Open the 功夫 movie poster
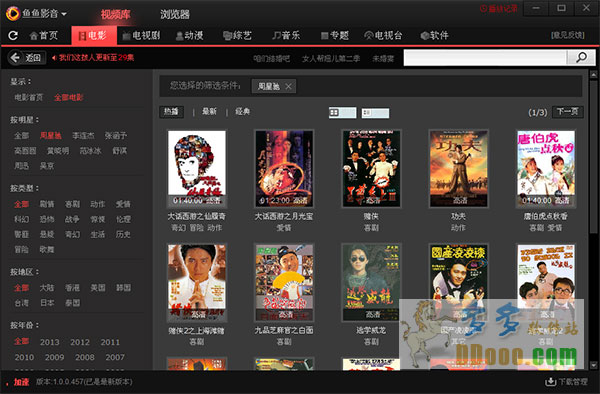 (458, 169)
